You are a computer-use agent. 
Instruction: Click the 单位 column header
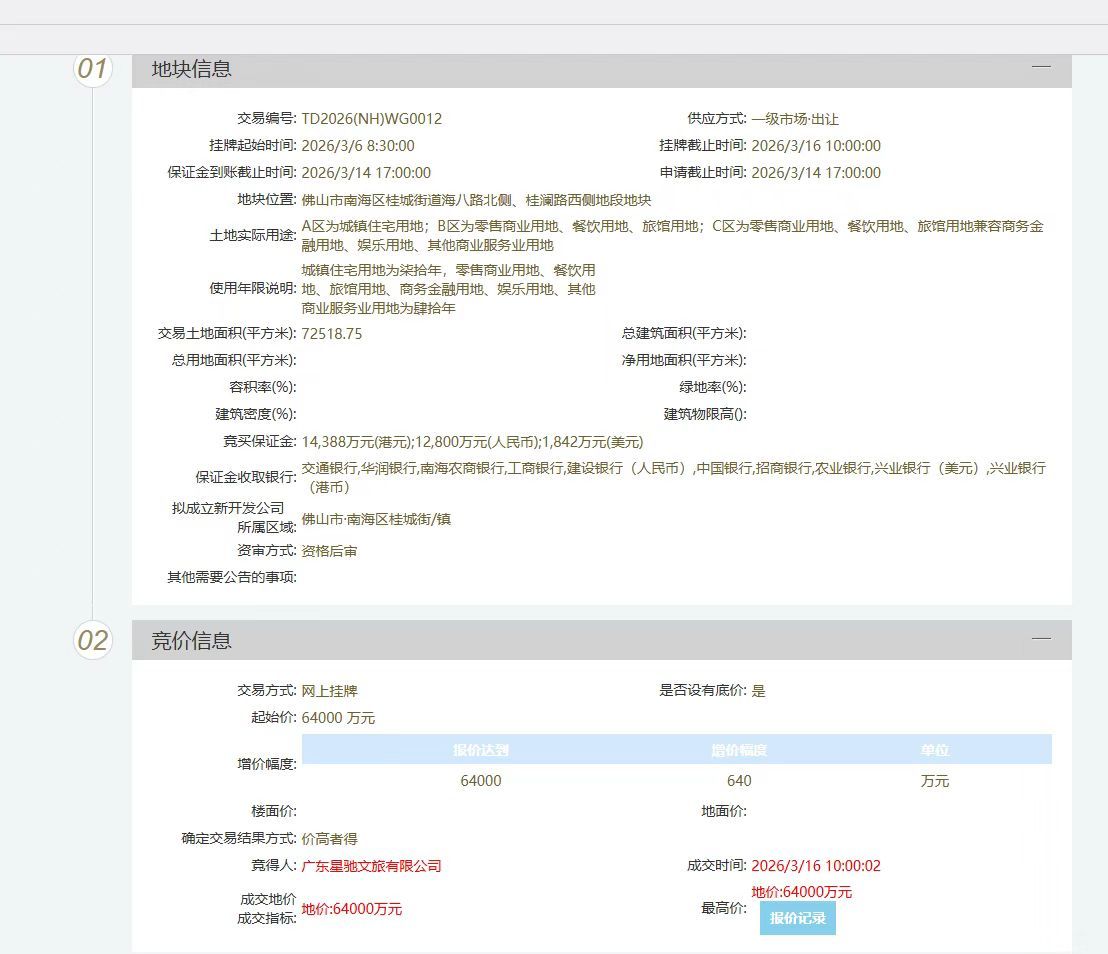tap(934, 750)
